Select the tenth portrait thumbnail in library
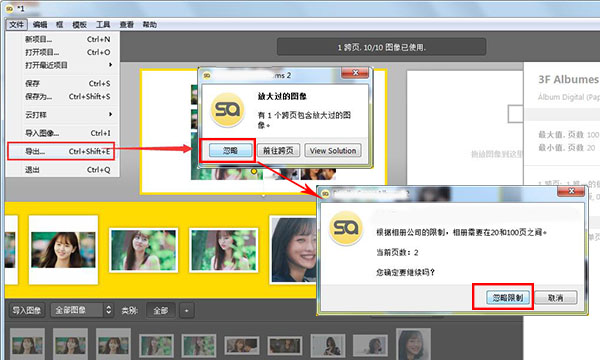 pyautogui.click(x=413, y=344)
